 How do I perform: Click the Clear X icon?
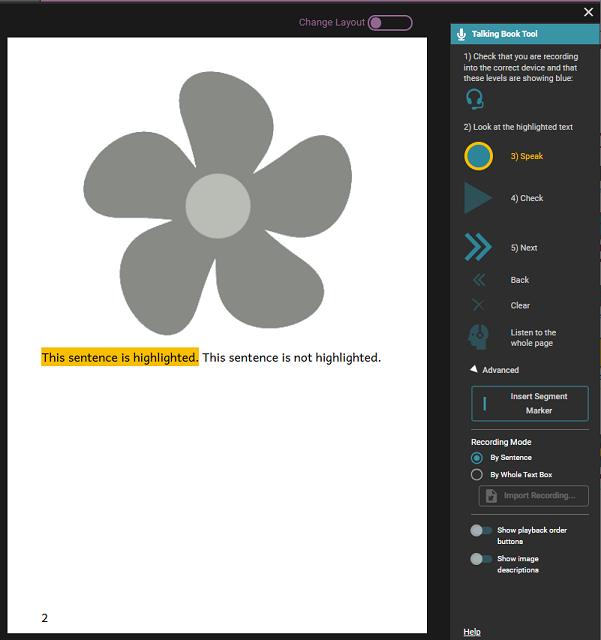coord(478,306)
